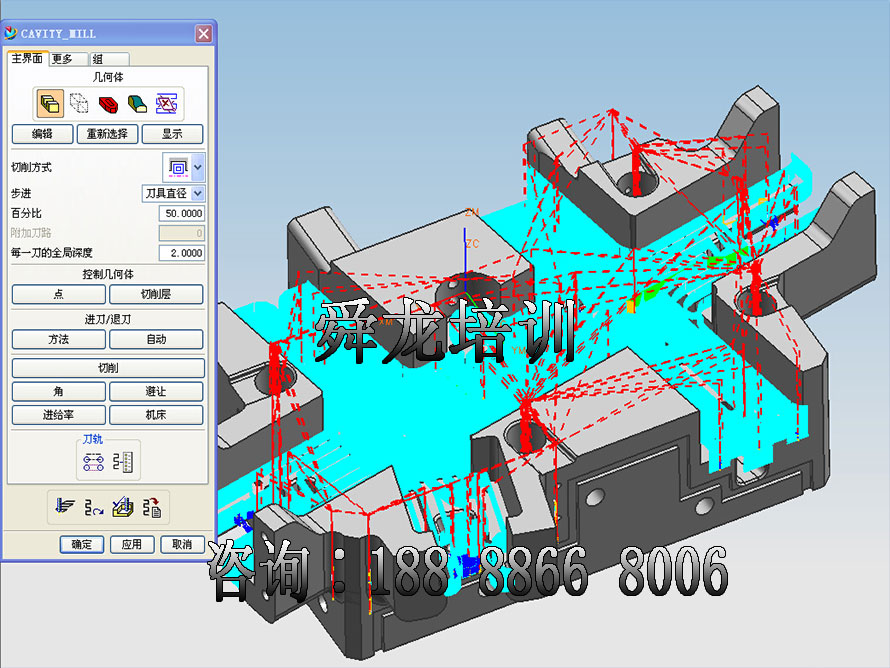The height and width of the screenshot is (668, 890).
Task: Click the 百分比 field showing 50.0000
Action: tap(182, 213)
